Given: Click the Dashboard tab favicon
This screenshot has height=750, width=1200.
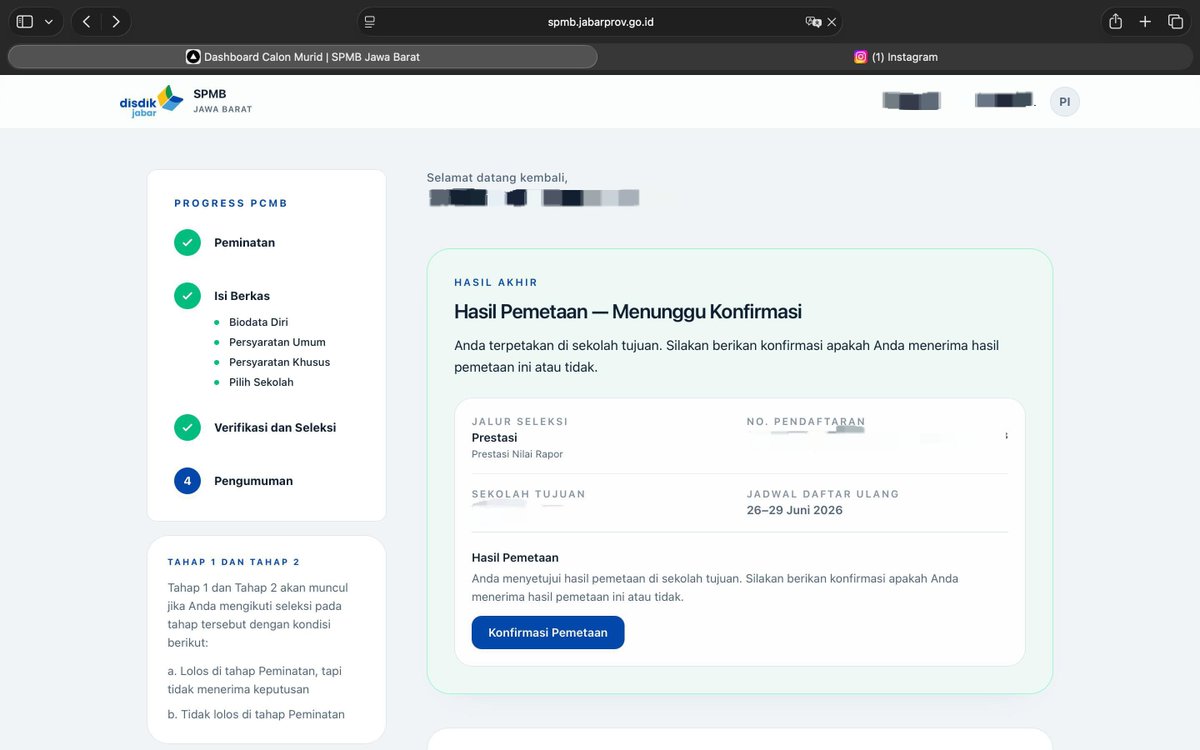Looking at the screenshot, I should 193,57.
